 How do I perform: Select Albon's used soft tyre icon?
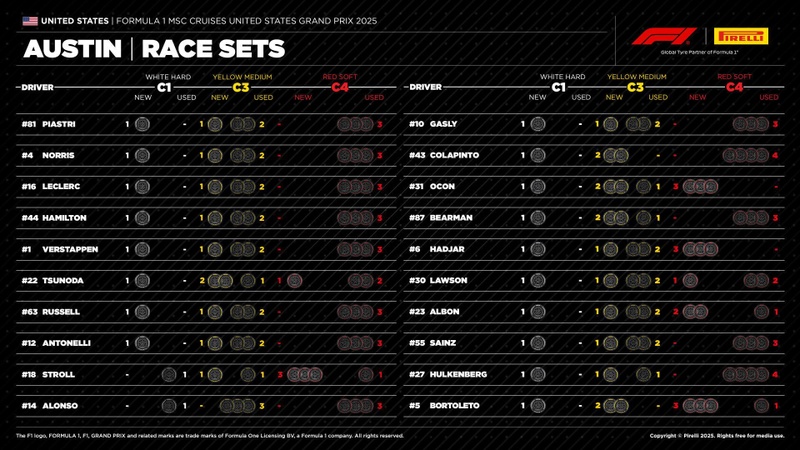pos(762,312)
